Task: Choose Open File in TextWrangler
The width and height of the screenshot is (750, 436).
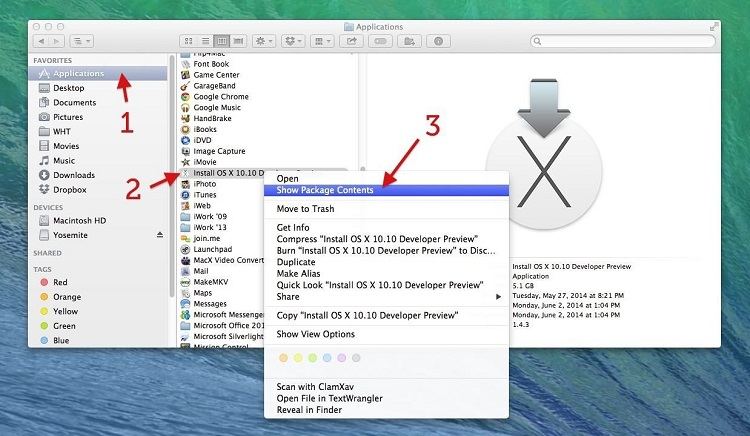Action: pyautogui.click(x=386, y=398)
